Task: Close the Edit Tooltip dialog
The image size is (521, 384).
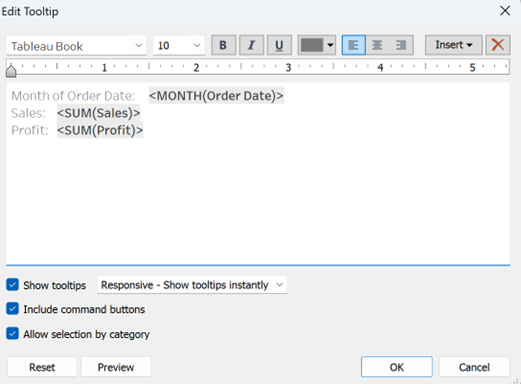Action: pos(505,11)
